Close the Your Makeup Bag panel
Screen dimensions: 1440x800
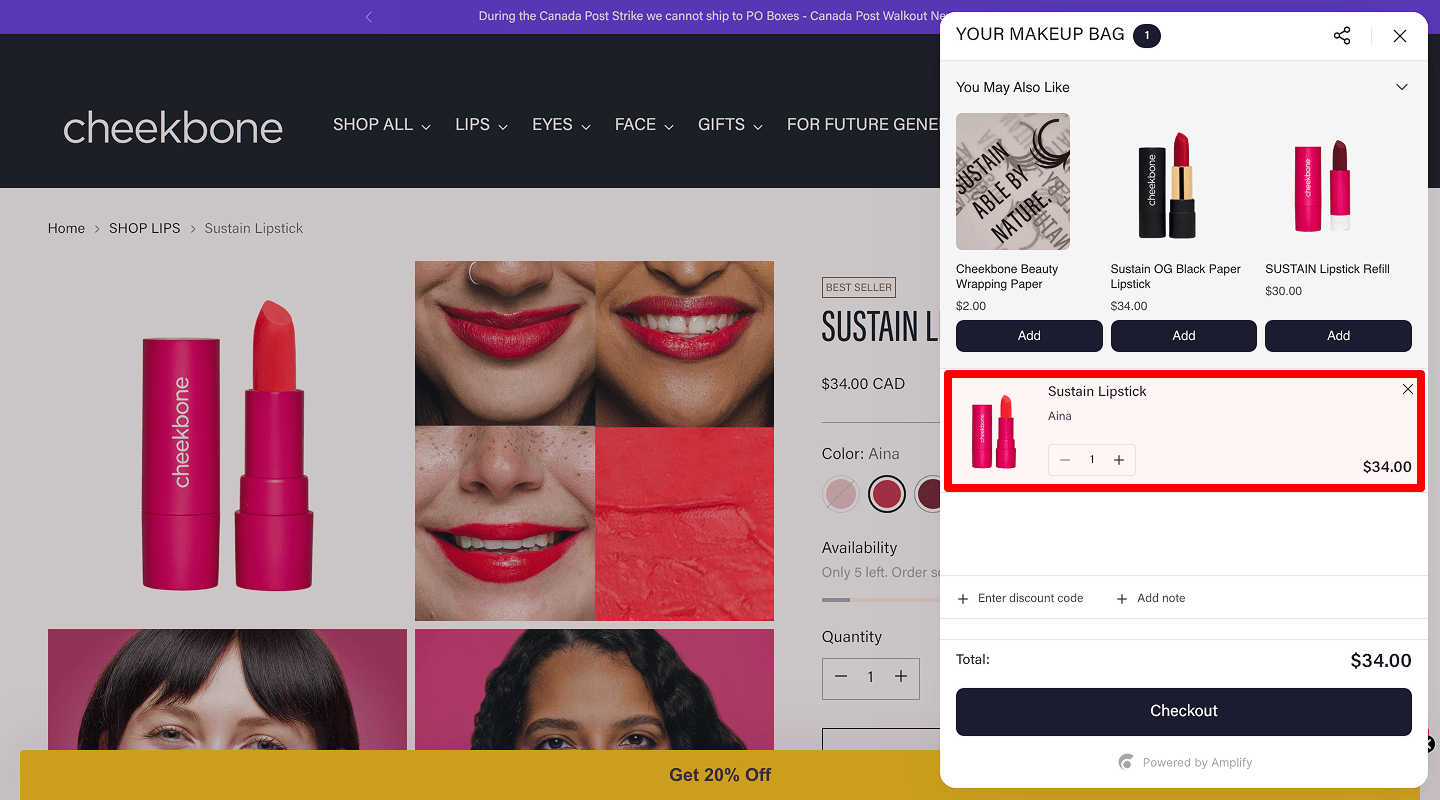[1399, 36]
